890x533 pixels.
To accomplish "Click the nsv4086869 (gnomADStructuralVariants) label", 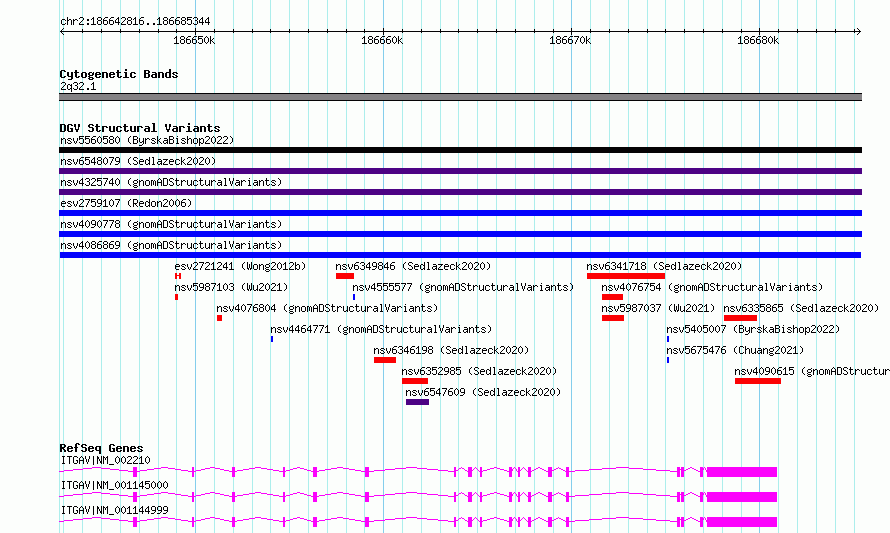I will (x=171, y=245).
